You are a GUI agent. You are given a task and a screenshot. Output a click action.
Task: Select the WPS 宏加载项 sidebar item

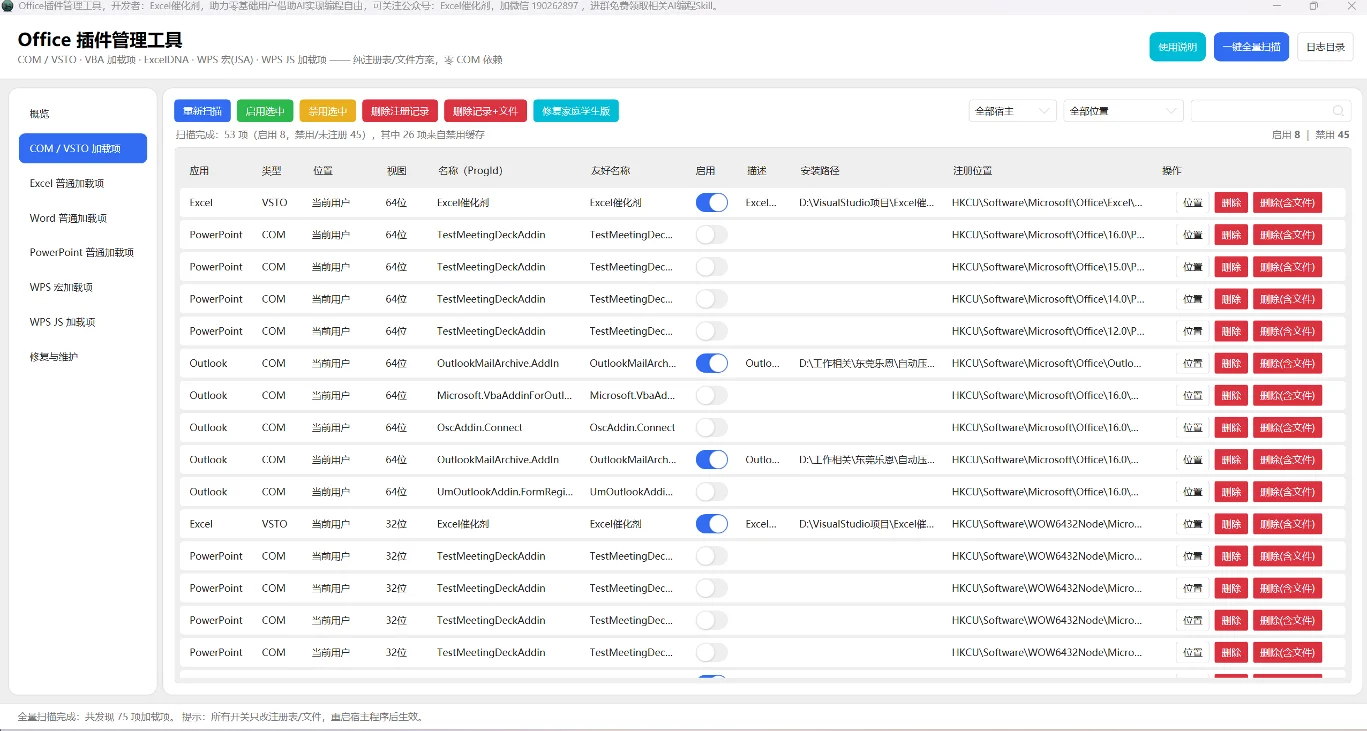point(83,288)
